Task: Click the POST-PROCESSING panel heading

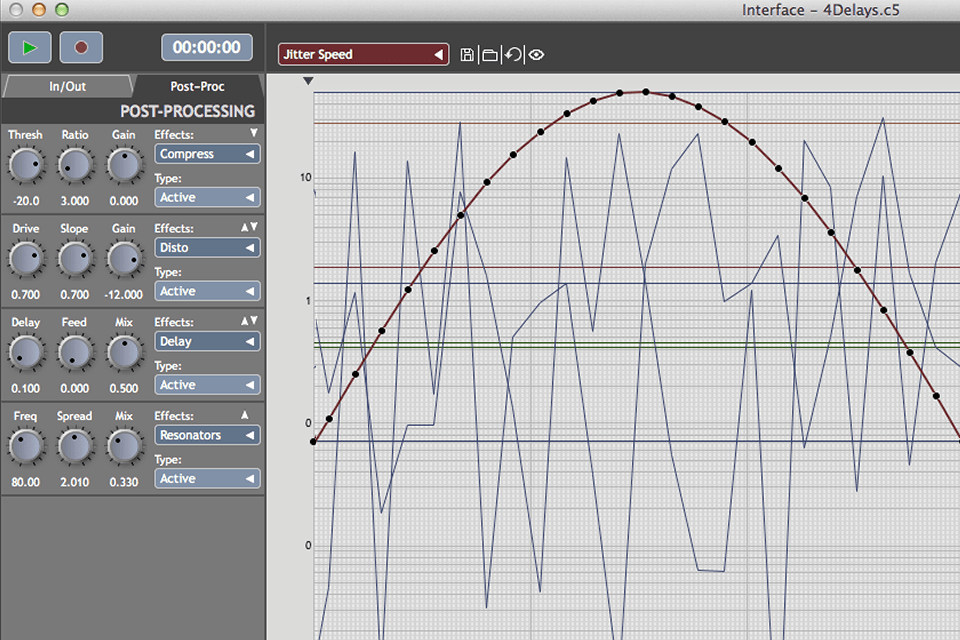Action: 187,111
